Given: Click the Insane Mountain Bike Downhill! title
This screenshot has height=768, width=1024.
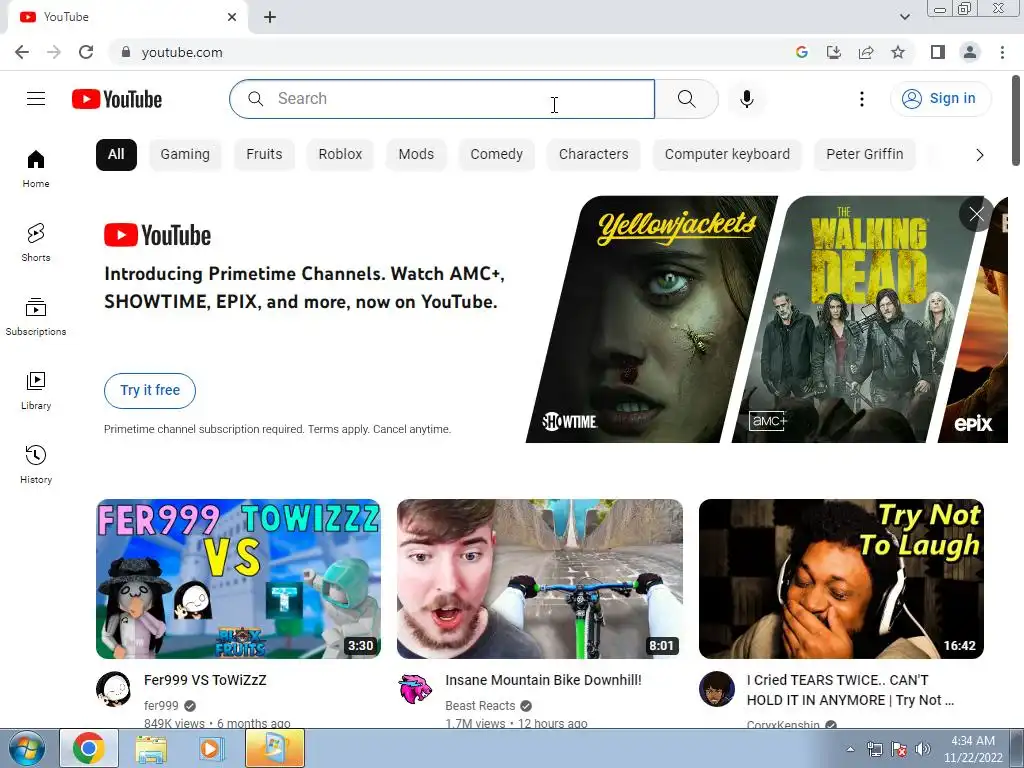Looking at the screenshot, I should (543, 680).
